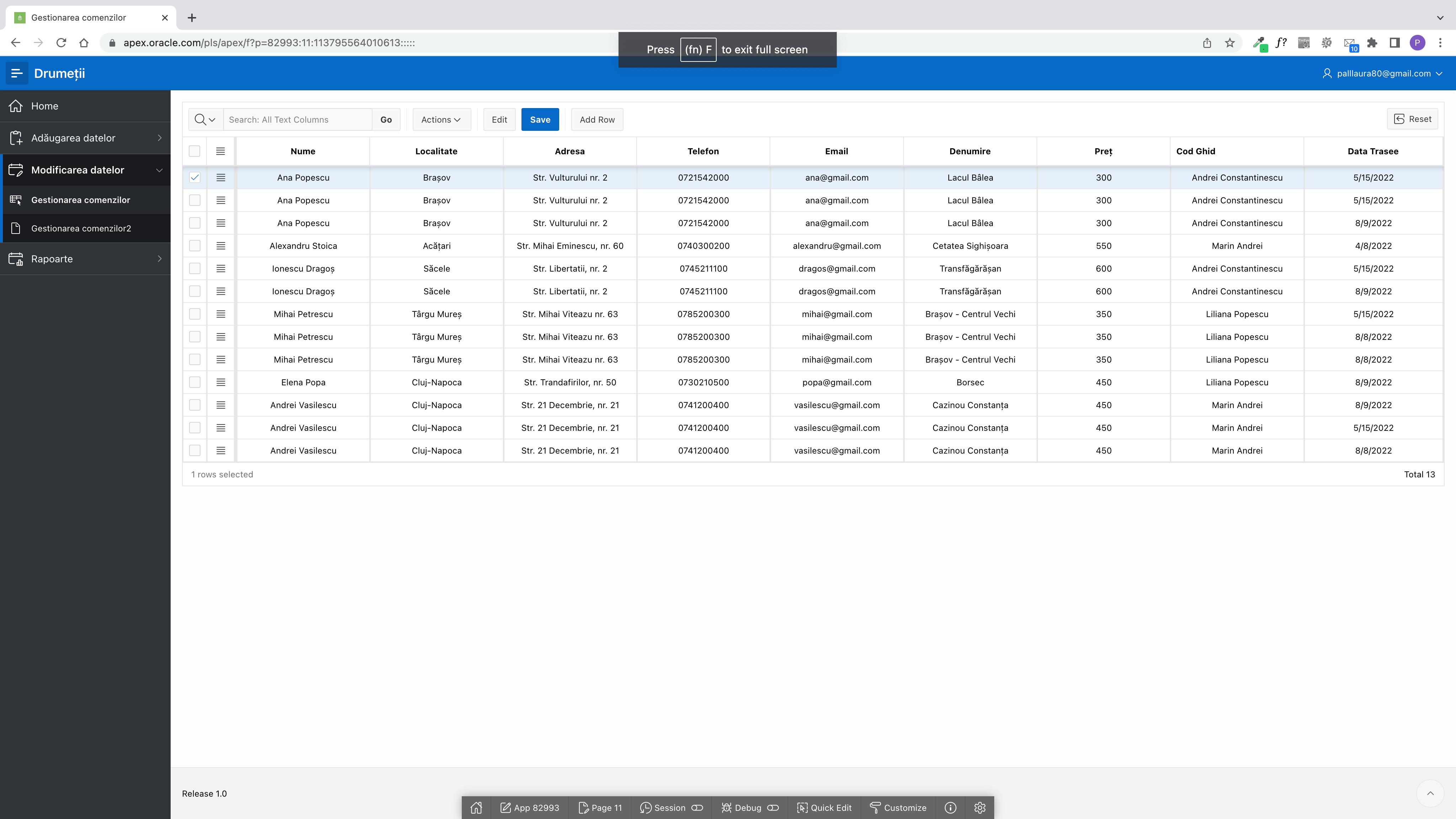Open the Actions dropdown
Screen dimensions: 1456x819
[x=441, y=119]
